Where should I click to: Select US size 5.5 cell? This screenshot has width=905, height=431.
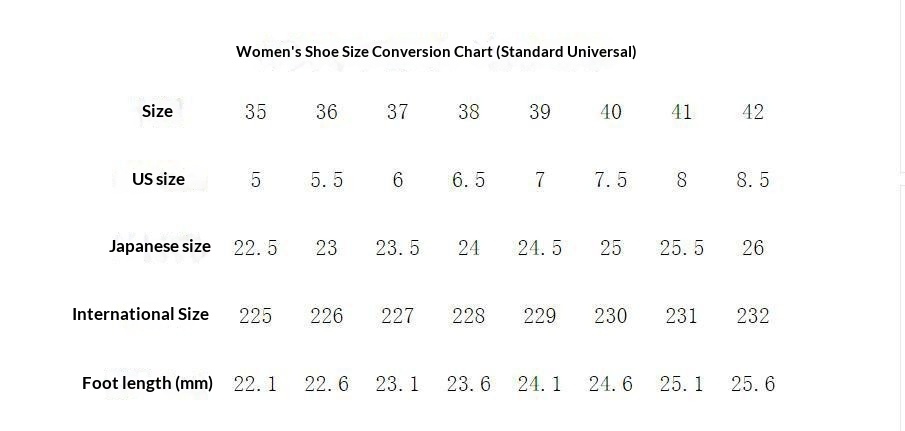coord(327,180)
